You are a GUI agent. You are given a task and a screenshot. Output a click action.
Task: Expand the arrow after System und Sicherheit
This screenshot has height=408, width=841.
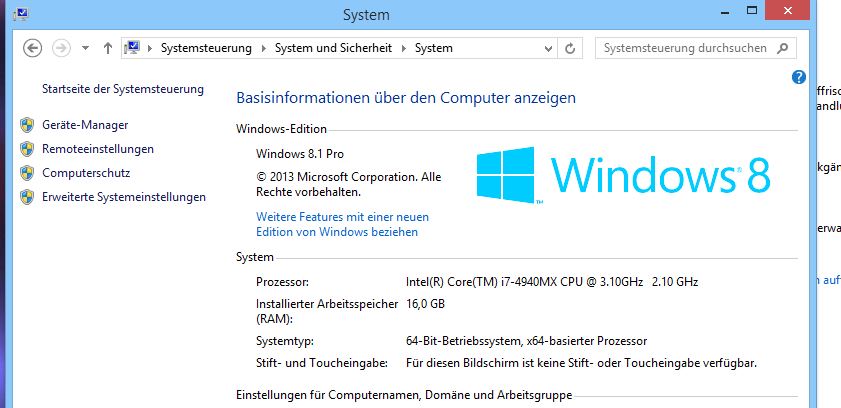pyautogui.click(x=404, y=48)
